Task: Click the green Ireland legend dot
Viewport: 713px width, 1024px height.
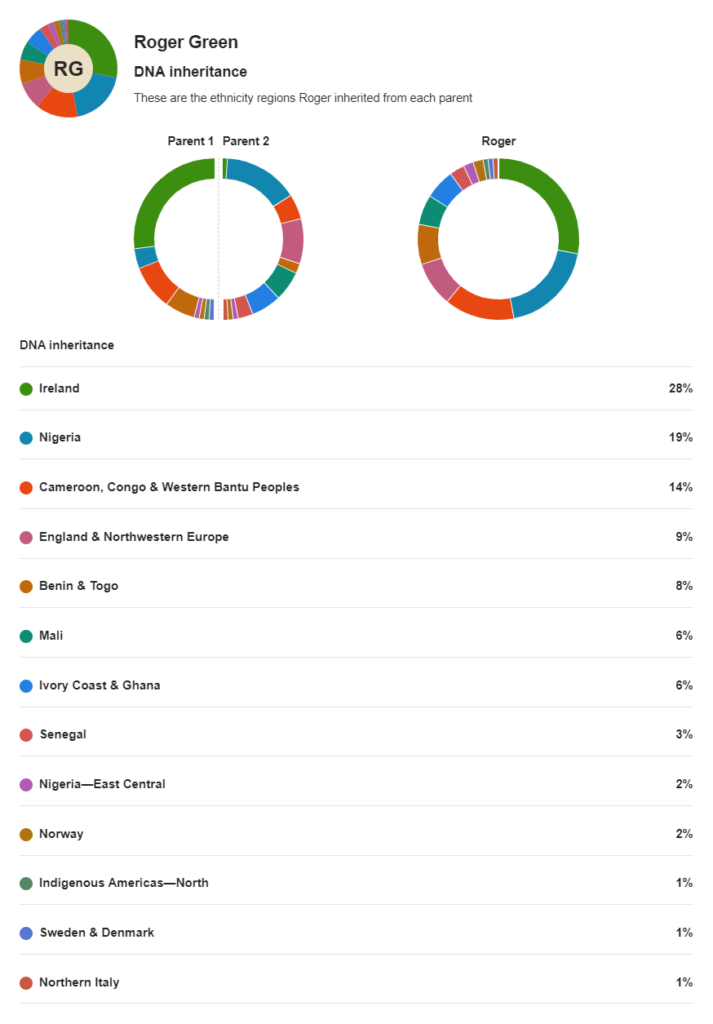Action: click(x=26, y=388)
